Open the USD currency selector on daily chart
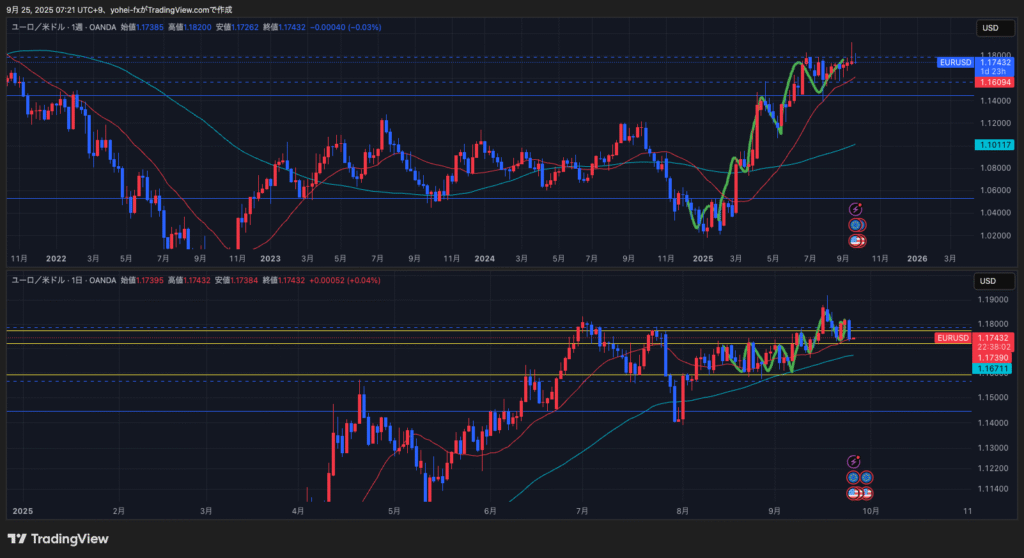The image size is (1024, 558). [990, 280]
